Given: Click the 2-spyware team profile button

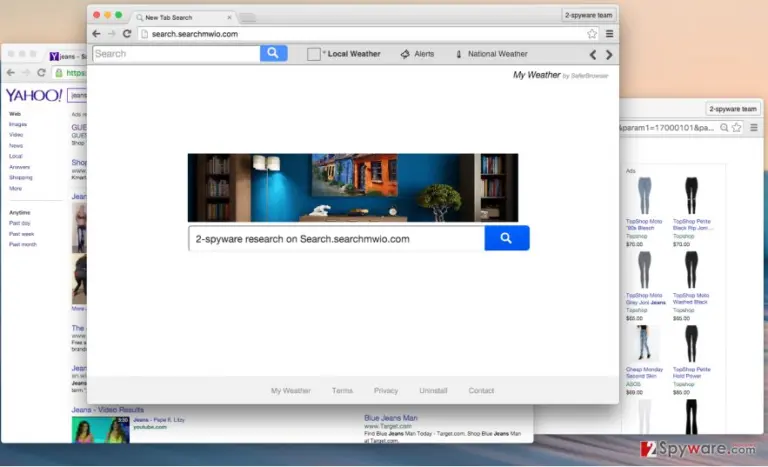Looking at the screenshot, I should 588,15.
